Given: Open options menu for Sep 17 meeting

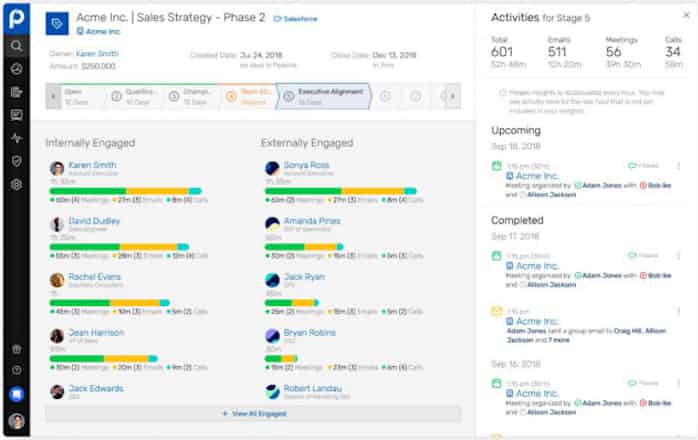Looking at the screenshot, I should [x=679, y=255].
